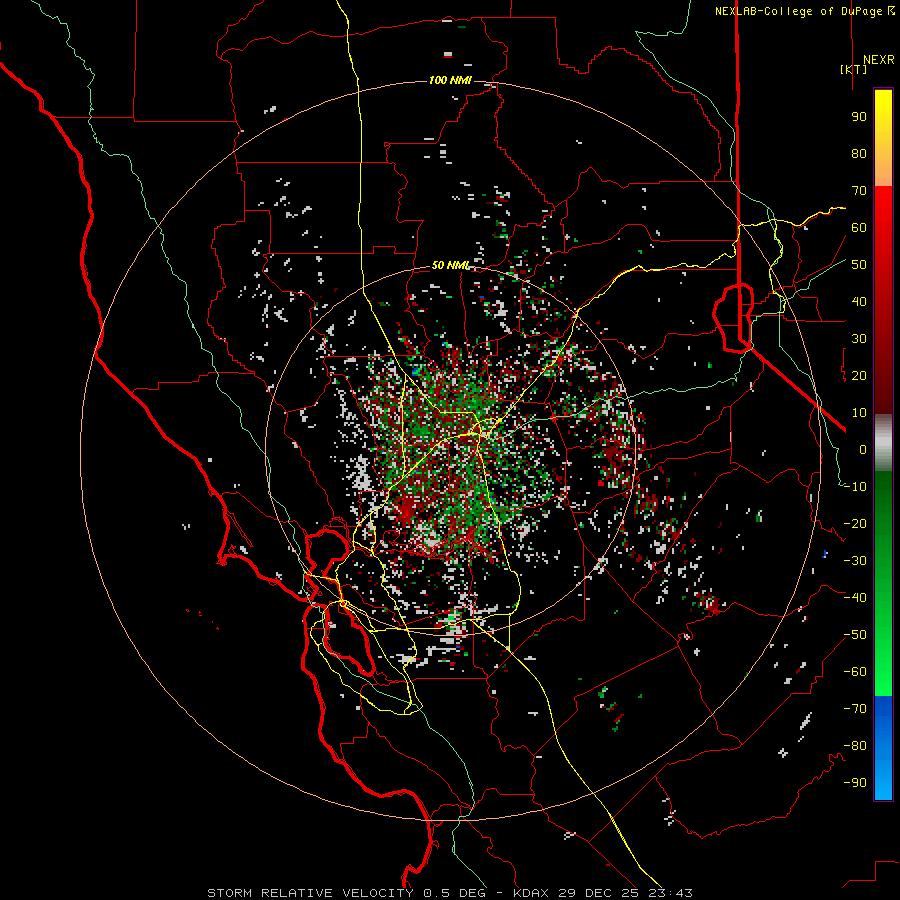Screen dimensions: 900x900
Task: Click the 70 value on the velocity scale
Action: (859, 191)
